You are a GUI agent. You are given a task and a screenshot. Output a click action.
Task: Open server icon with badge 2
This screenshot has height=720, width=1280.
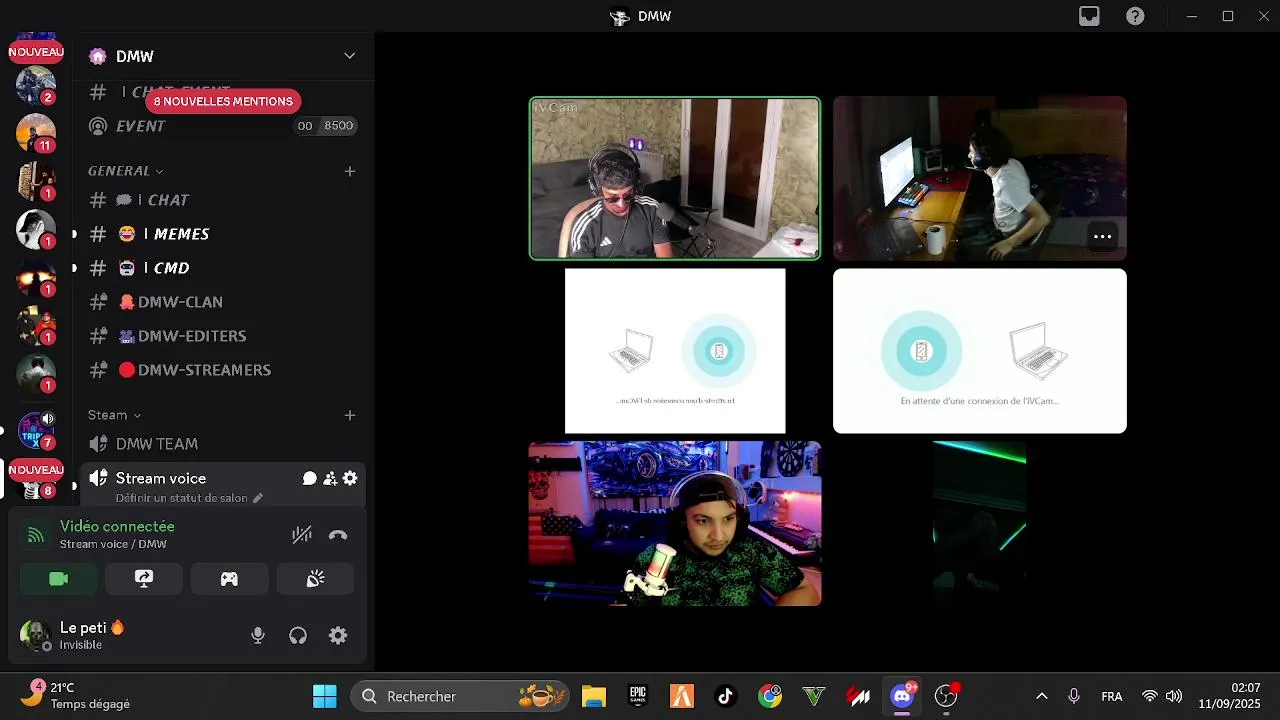pyautogui.click(x=36, y=85)
